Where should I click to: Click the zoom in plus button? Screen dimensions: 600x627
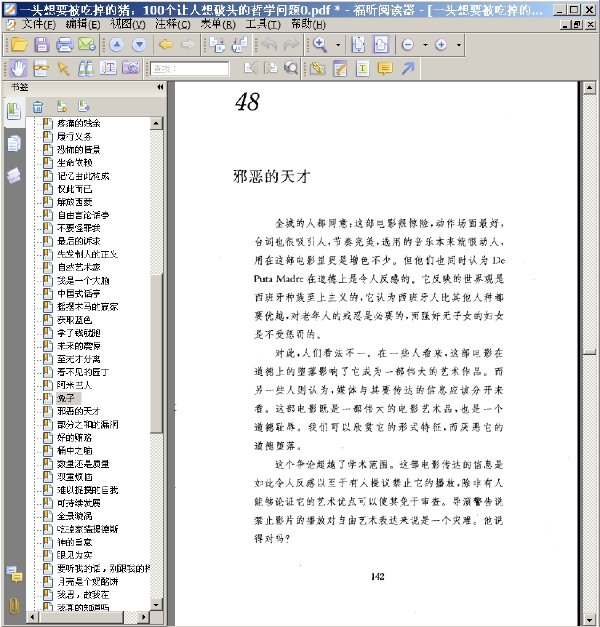coord(441,44)
